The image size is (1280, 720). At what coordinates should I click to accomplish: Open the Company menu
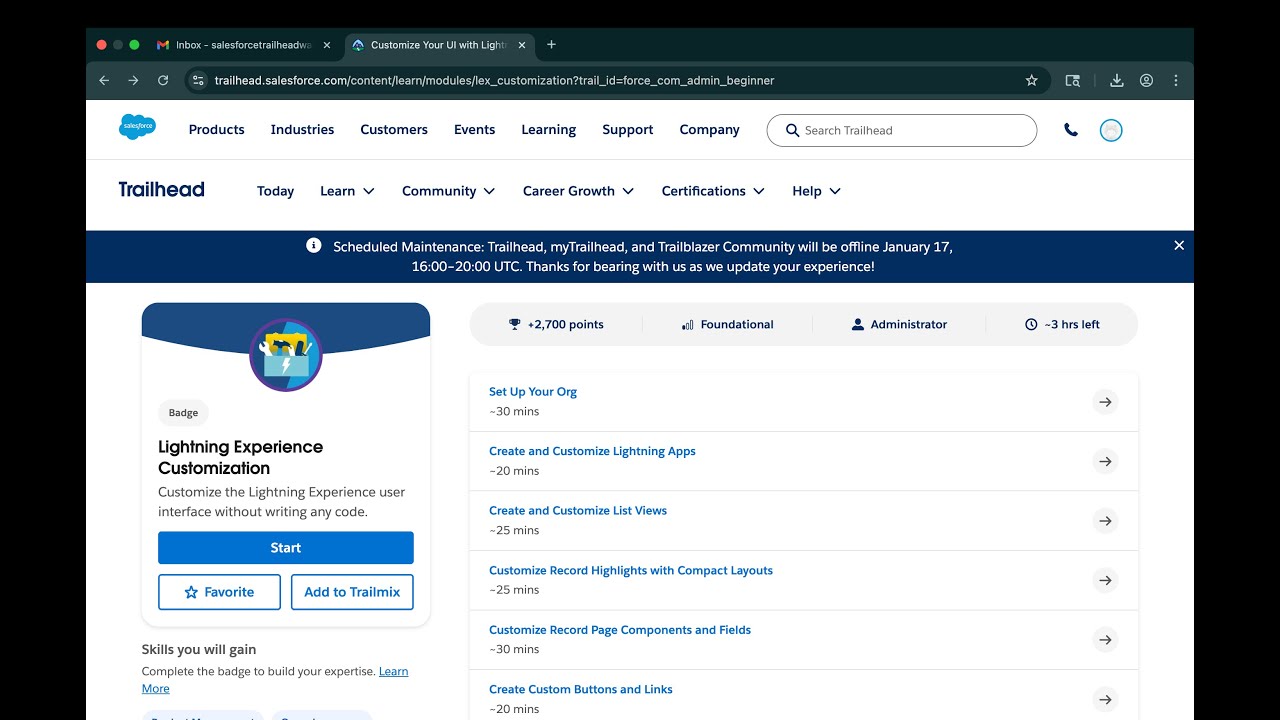[x=709, y=130]
